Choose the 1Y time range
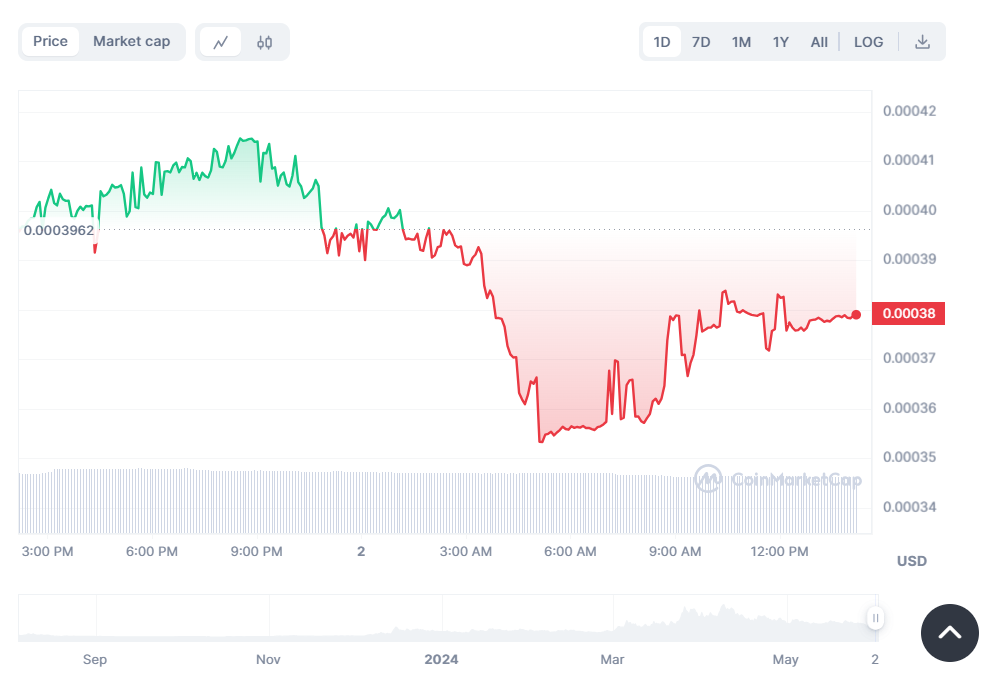 [x=781, y=42]
